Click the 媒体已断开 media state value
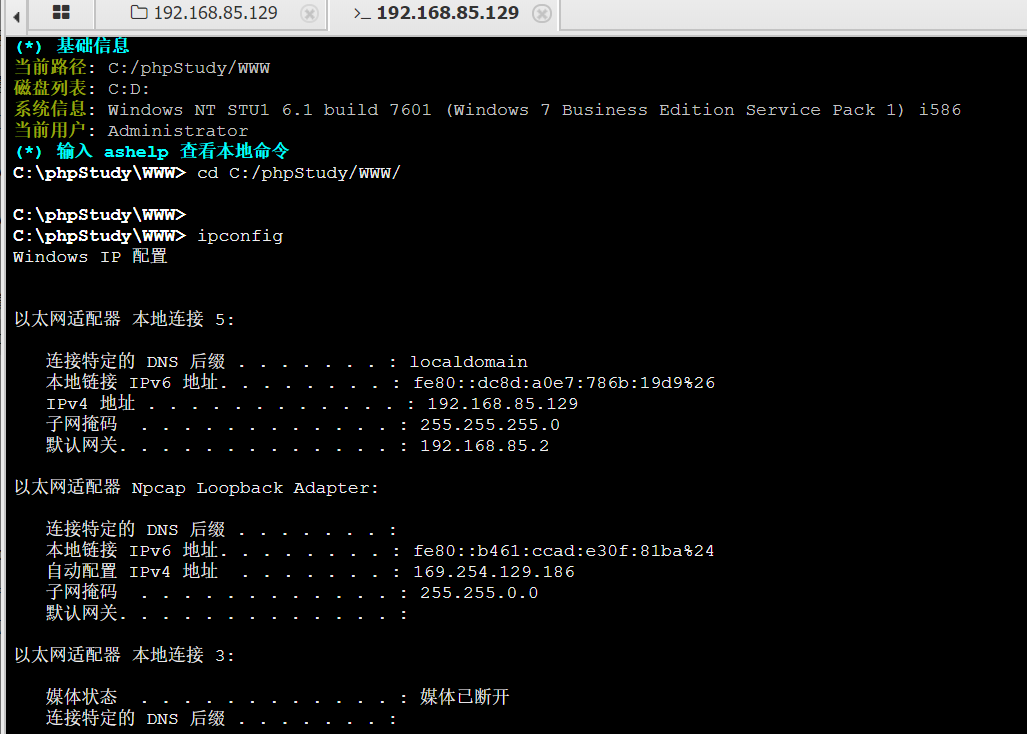Screen dimensions: 1027x734 click(464, 697)
